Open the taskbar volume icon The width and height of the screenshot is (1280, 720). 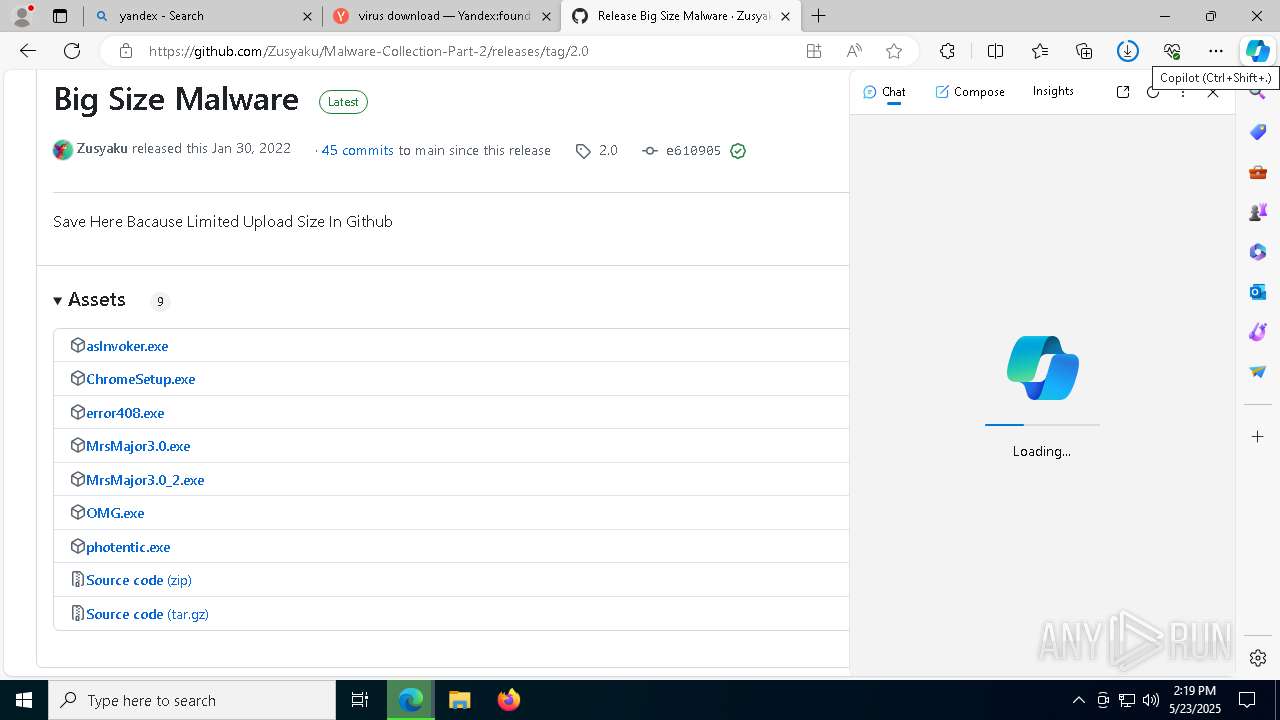(1151, 700)
